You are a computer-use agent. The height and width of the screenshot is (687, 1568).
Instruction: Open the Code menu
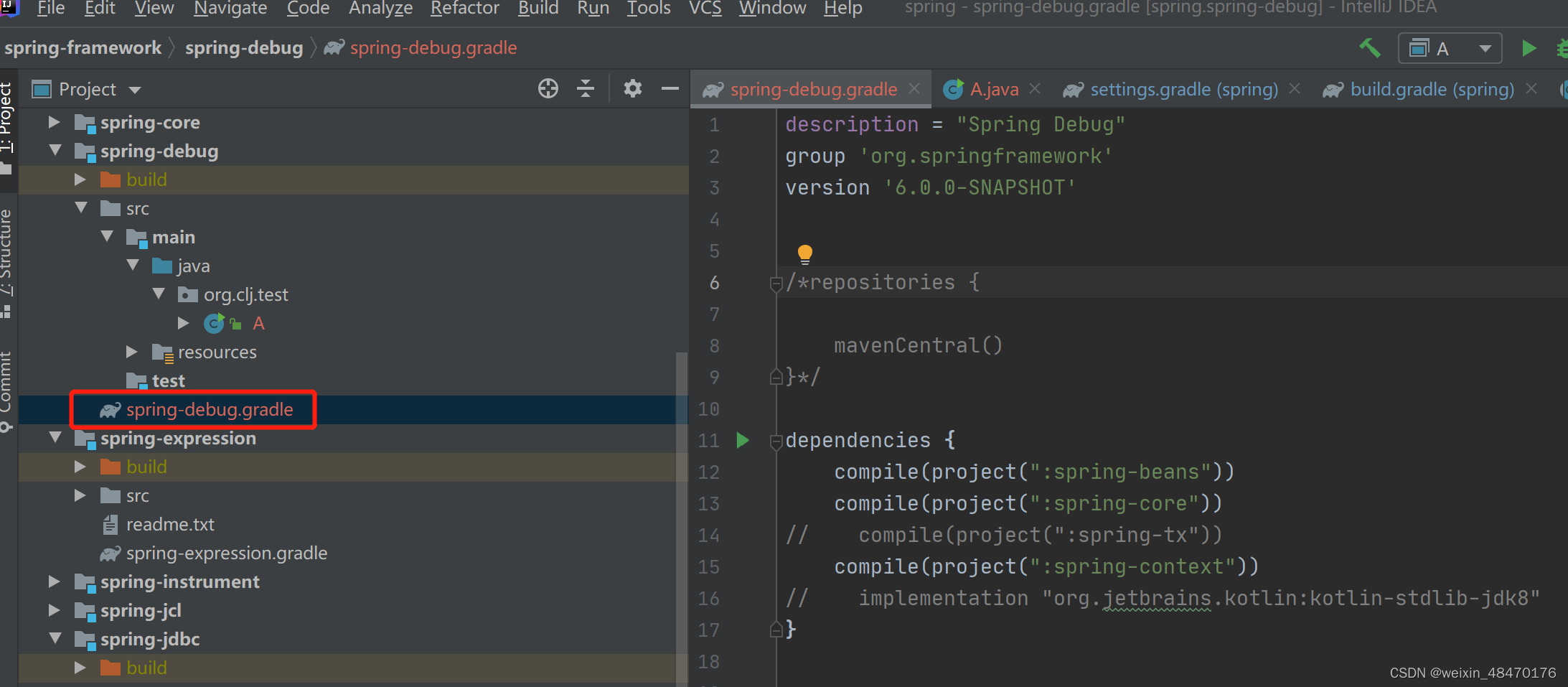(x=308, y=9)
